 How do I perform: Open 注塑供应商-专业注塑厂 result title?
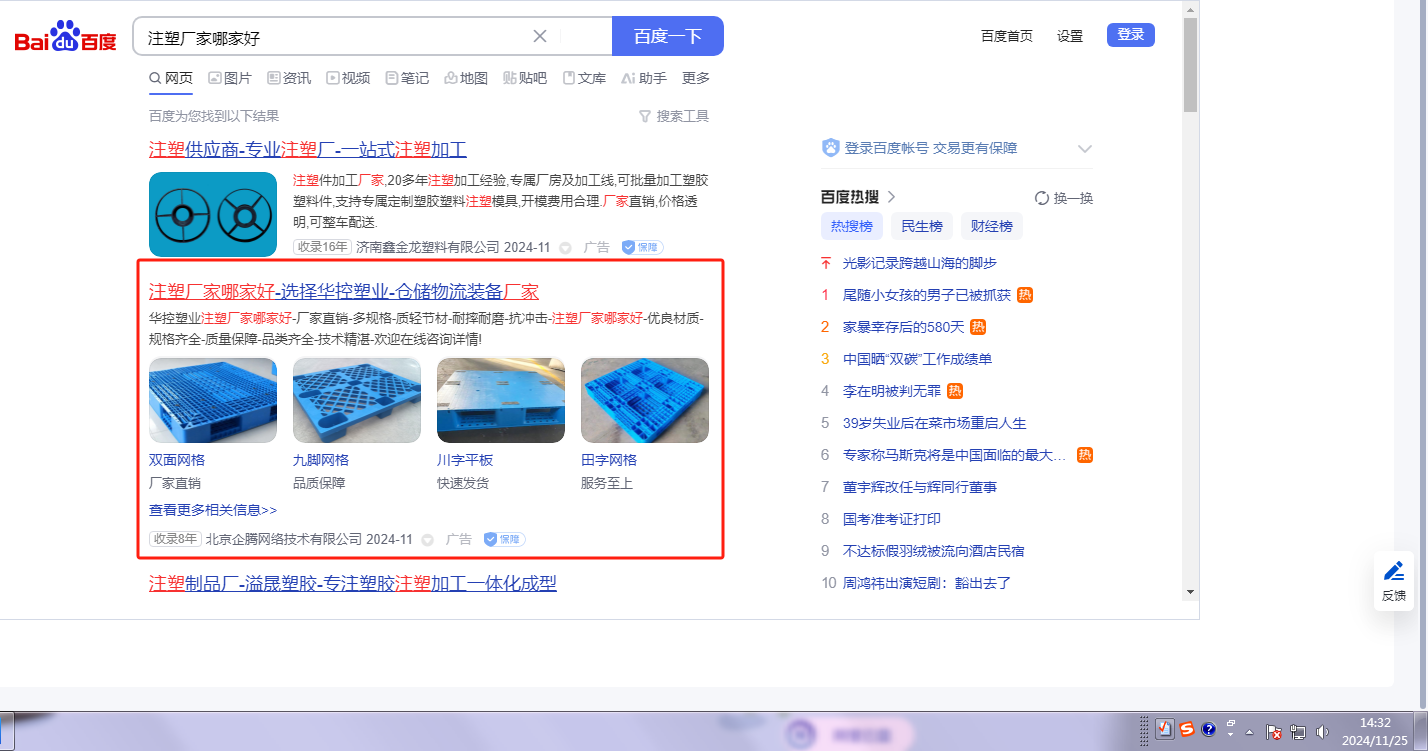click(x=308, y=150)
